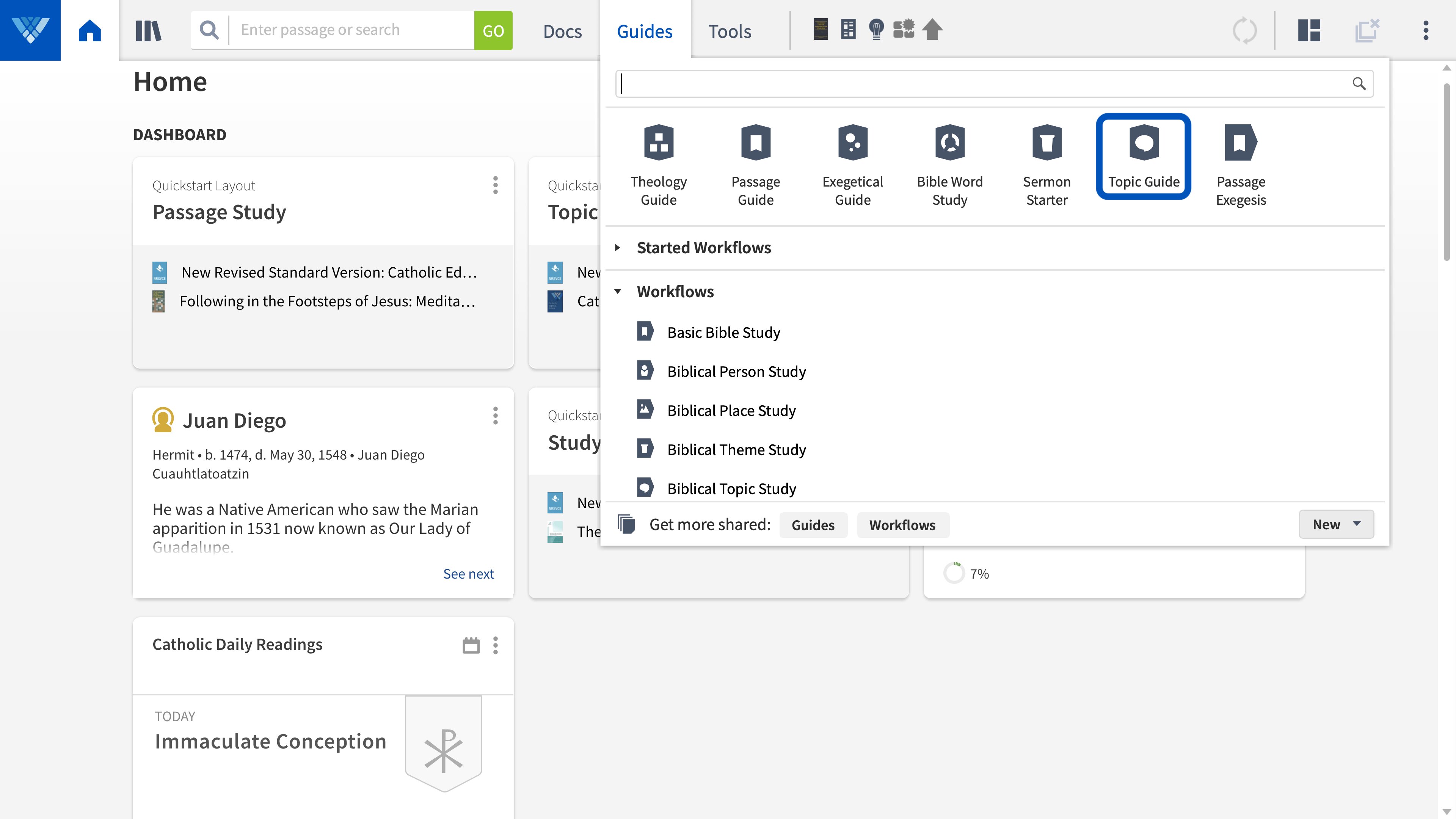Switch to the Docs menu

point(562,31)
